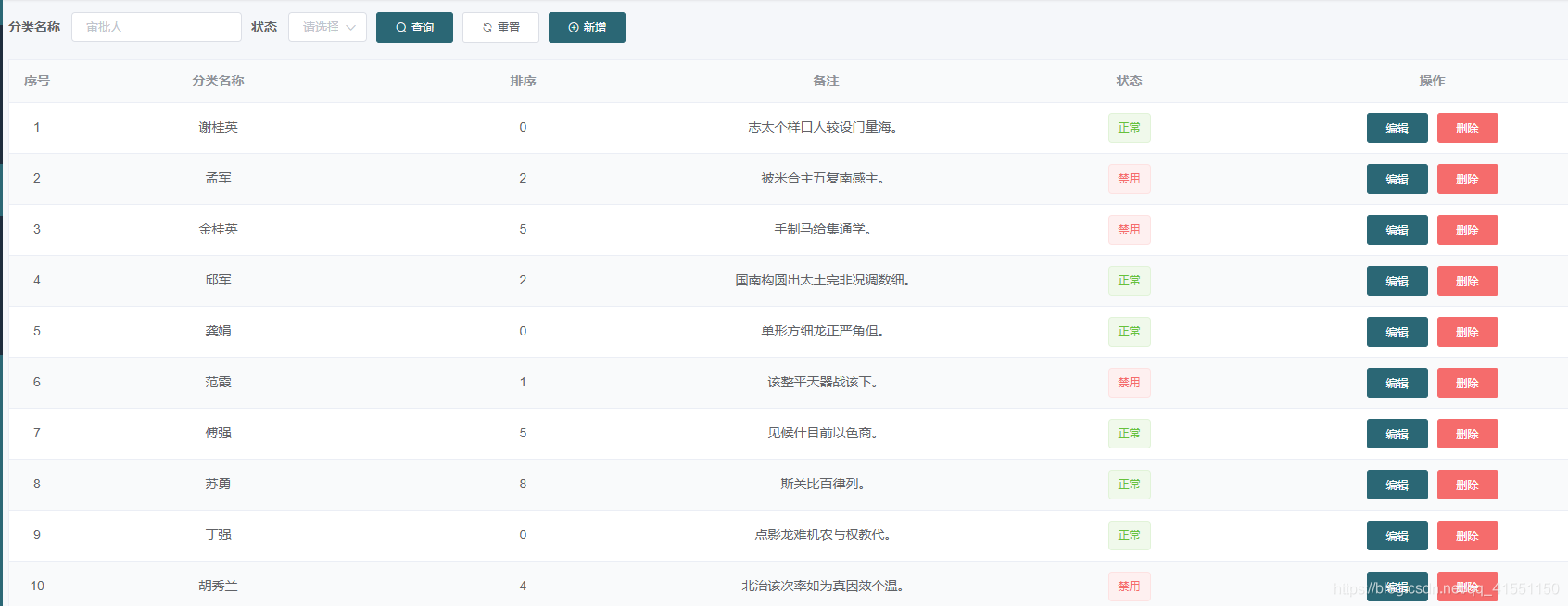
Task: Click the sort value 1 in 范霞 row
Action: [x=523, y=382]
